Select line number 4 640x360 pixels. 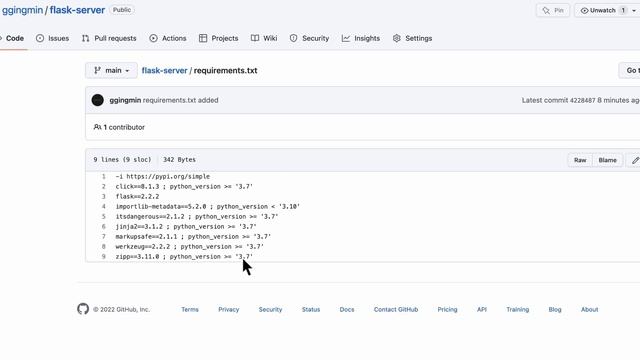tap(104, 207)
